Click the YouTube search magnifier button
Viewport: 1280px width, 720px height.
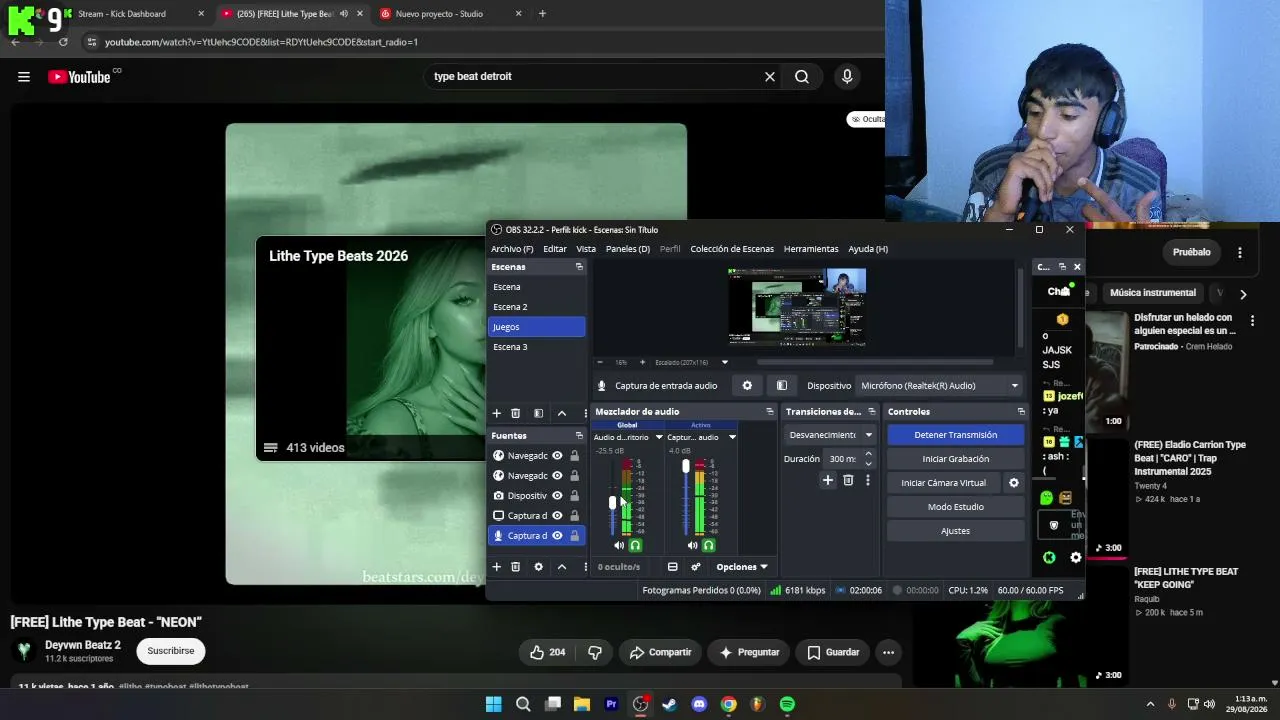802,77
